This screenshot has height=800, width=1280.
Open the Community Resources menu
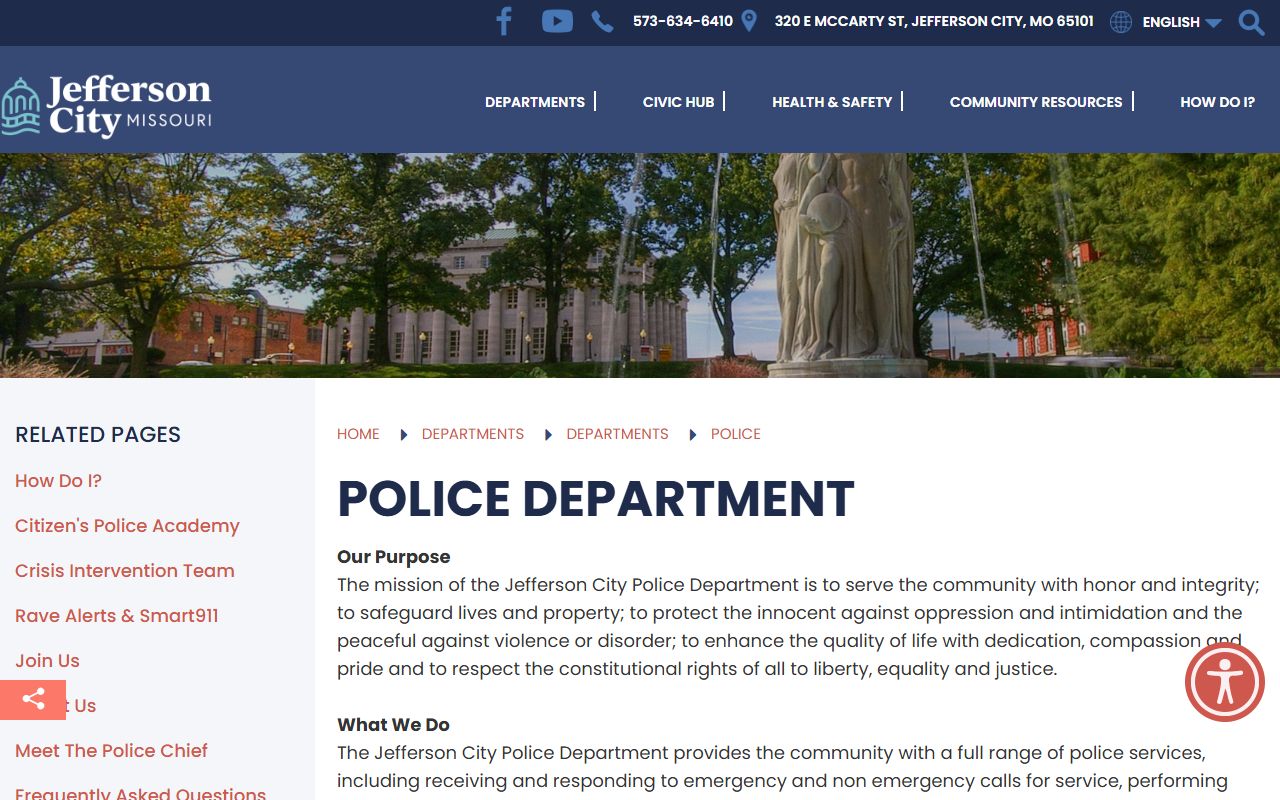coord(1036,102)
